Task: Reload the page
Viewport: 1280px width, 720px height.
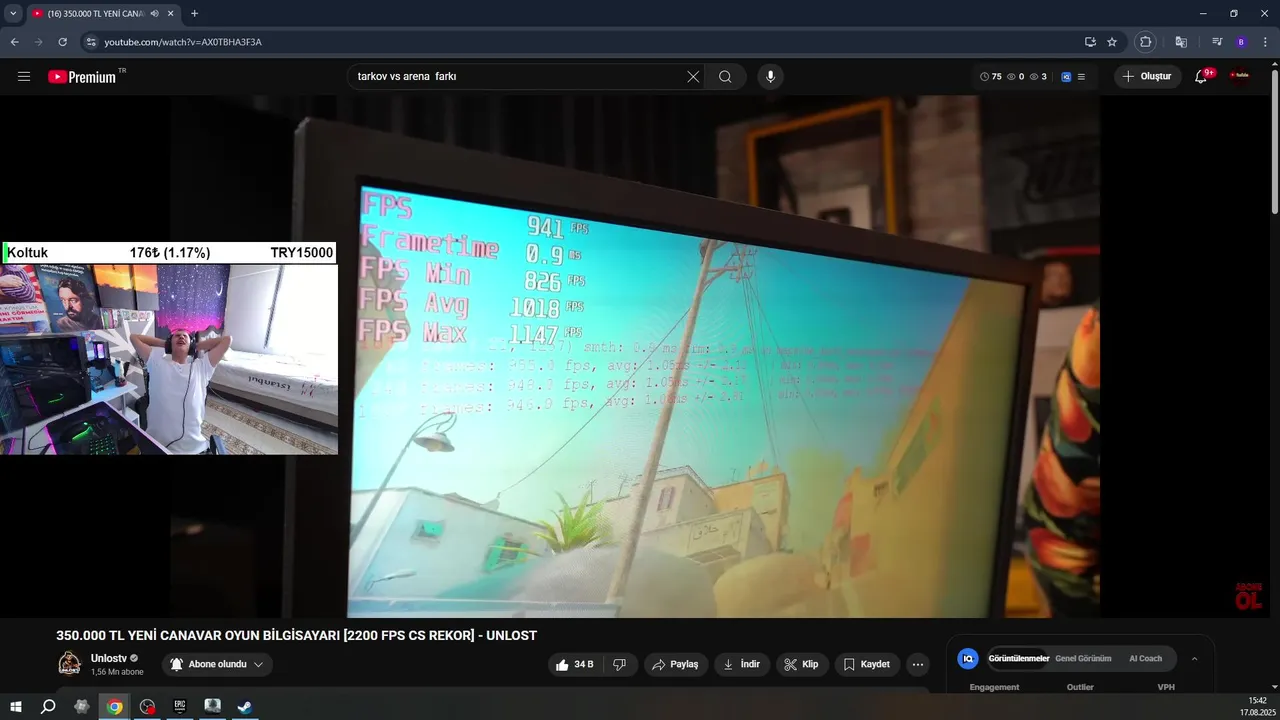Action: coord(62,42)
